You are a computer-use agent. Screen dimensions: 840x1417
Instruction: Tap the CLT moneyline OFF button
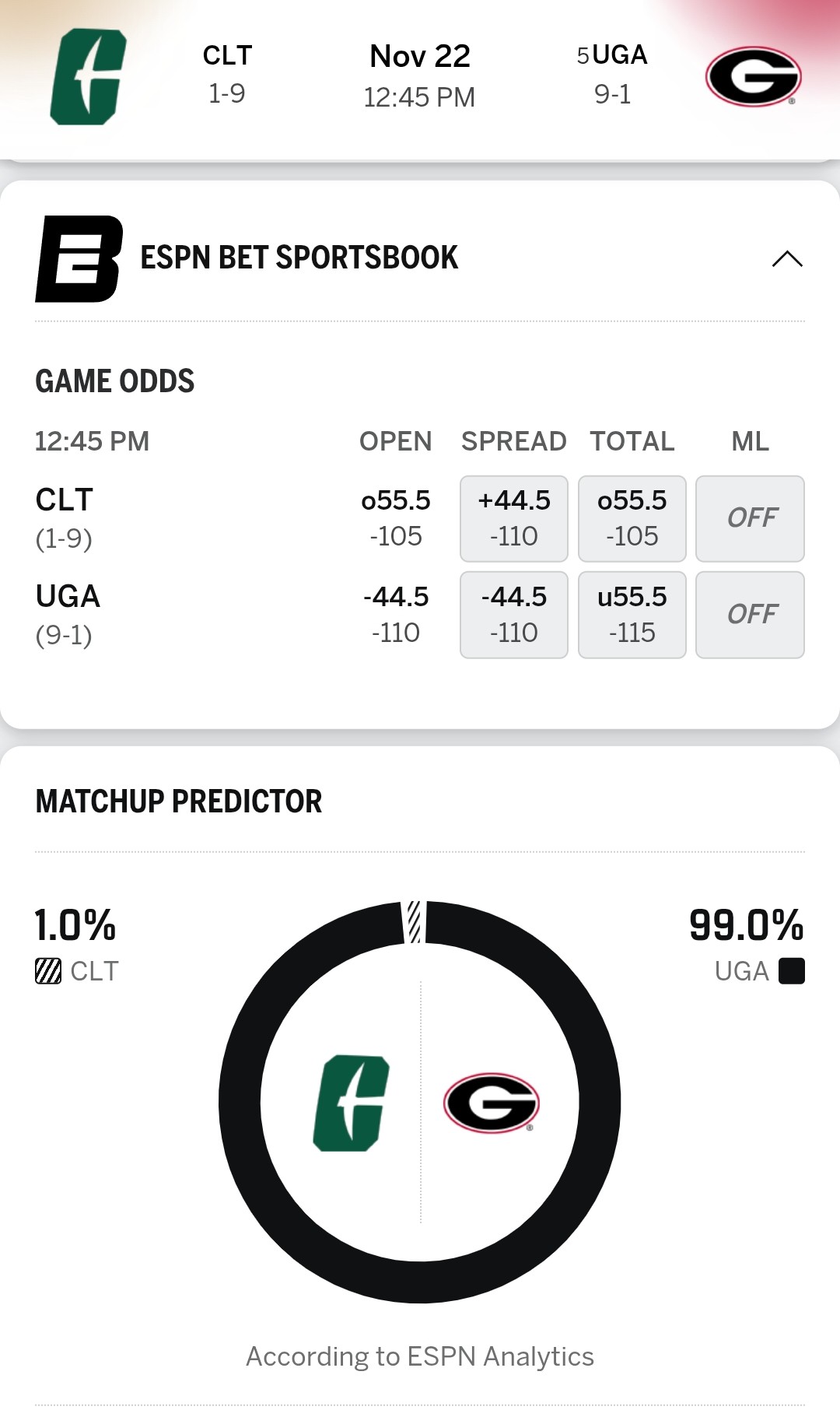[750, 518]
